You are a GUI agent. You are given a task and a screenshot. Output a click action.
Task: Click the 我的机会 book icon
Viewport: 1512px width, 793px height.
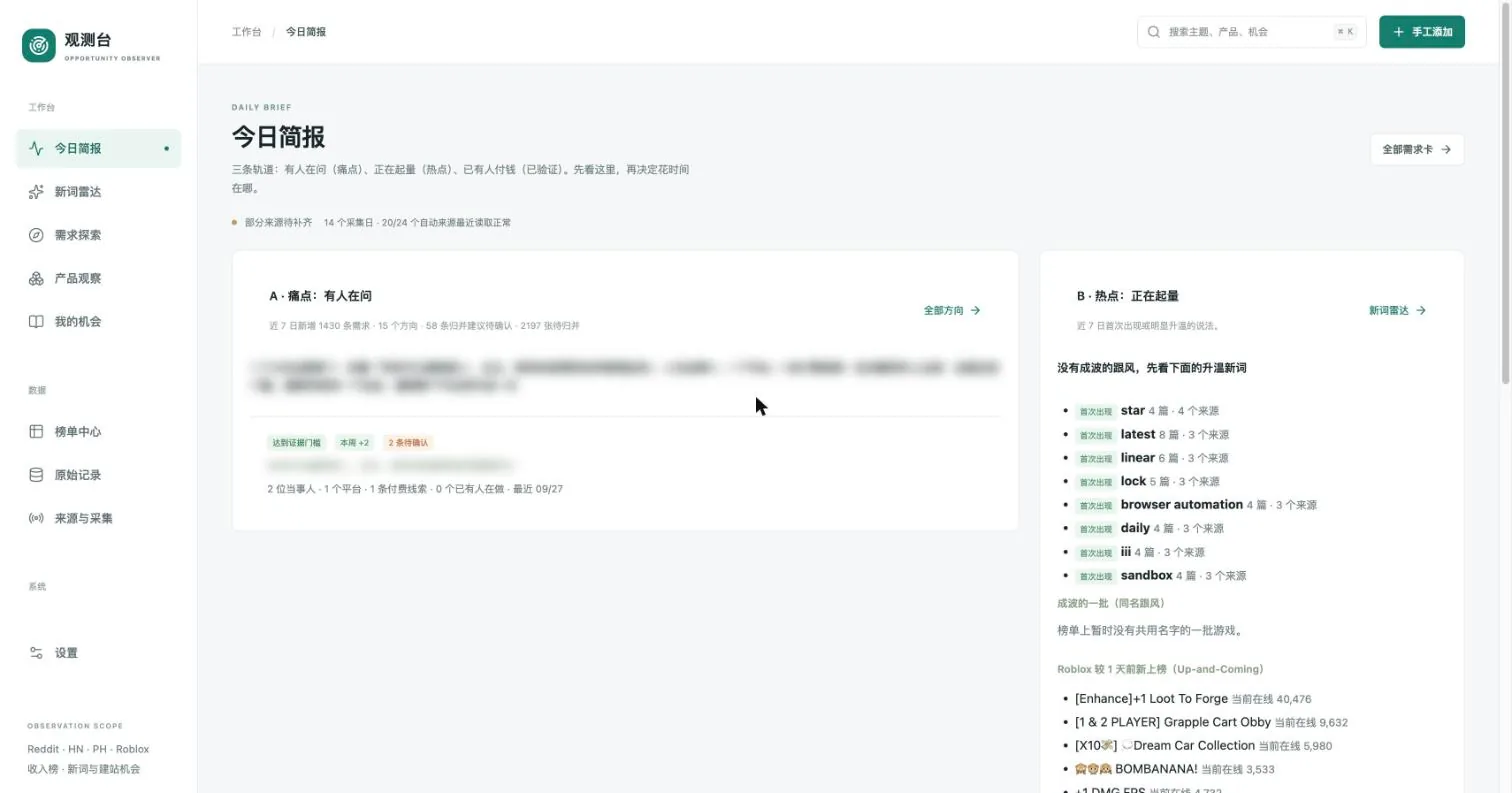click(36, 322)
